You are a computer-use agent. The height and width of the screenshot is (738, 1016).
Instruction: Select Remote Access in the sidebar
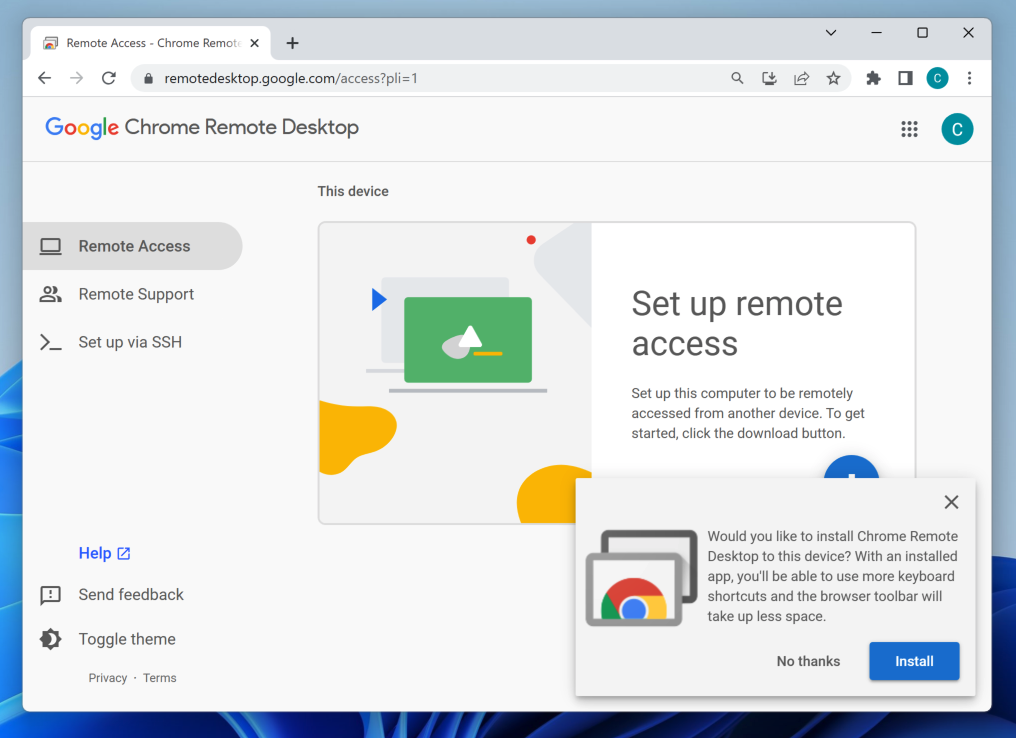pos(132,246)
